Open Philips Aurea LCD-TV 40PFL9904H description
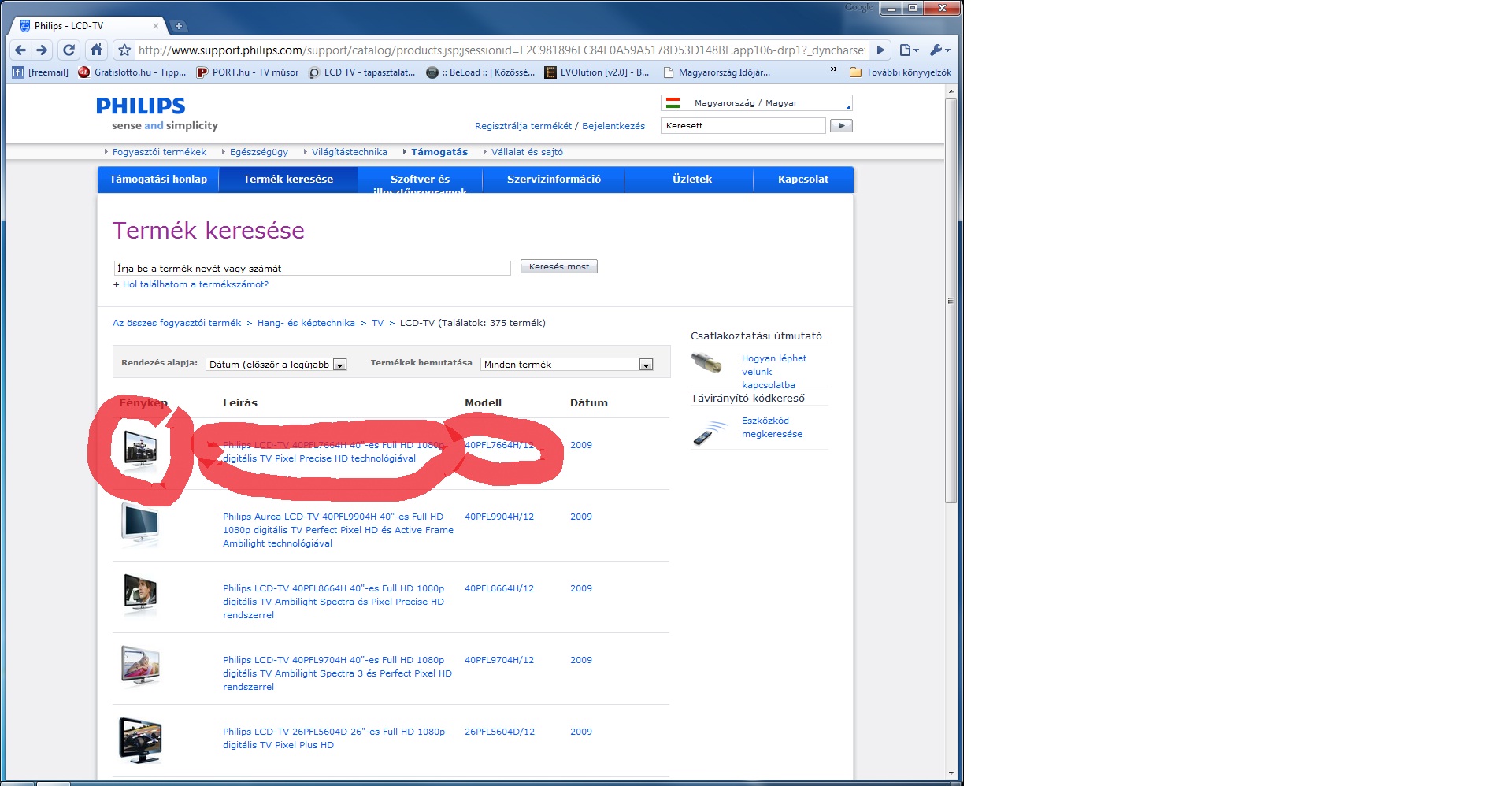 point(338,530)
